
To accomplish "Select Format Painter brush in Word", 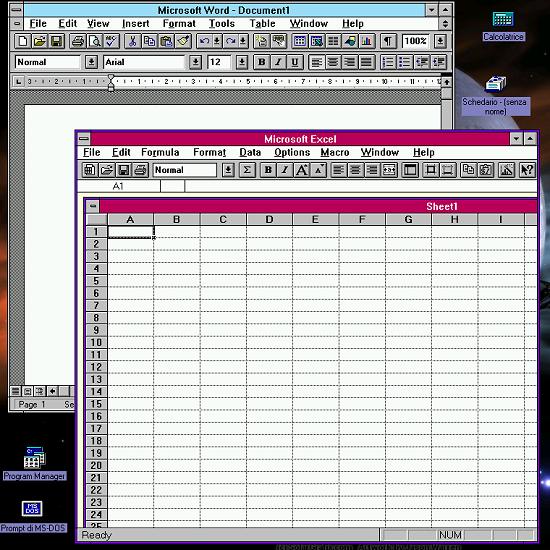I will click(x=183, y=41).
